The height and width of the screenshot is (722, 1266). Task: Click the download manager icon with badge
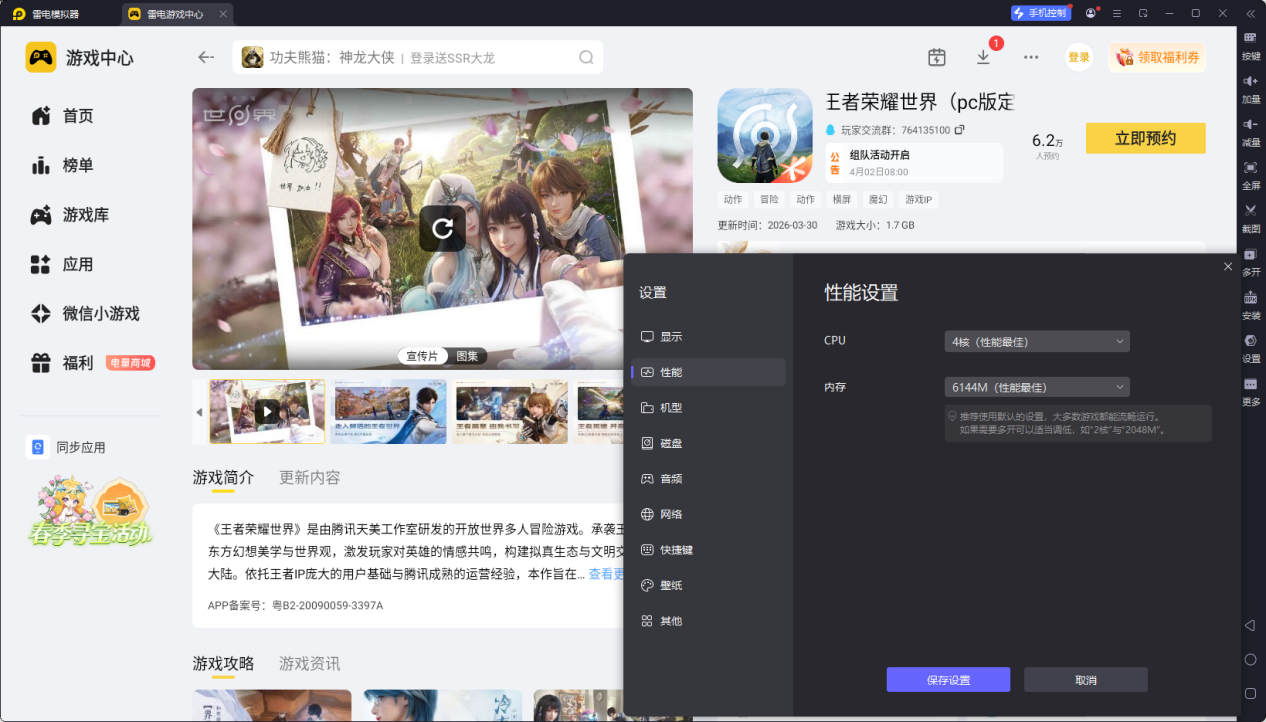point(983,57)
